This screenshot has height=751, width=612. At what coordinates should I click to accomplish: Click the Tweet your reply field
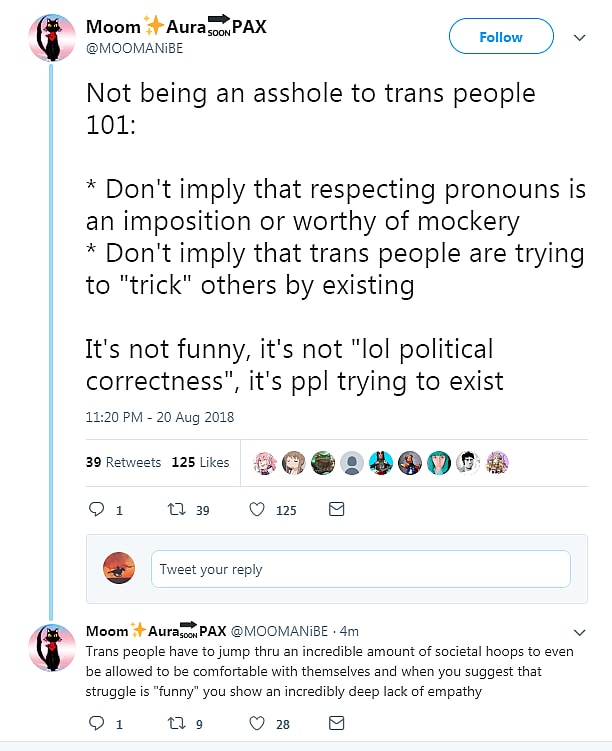click(360, 569)
